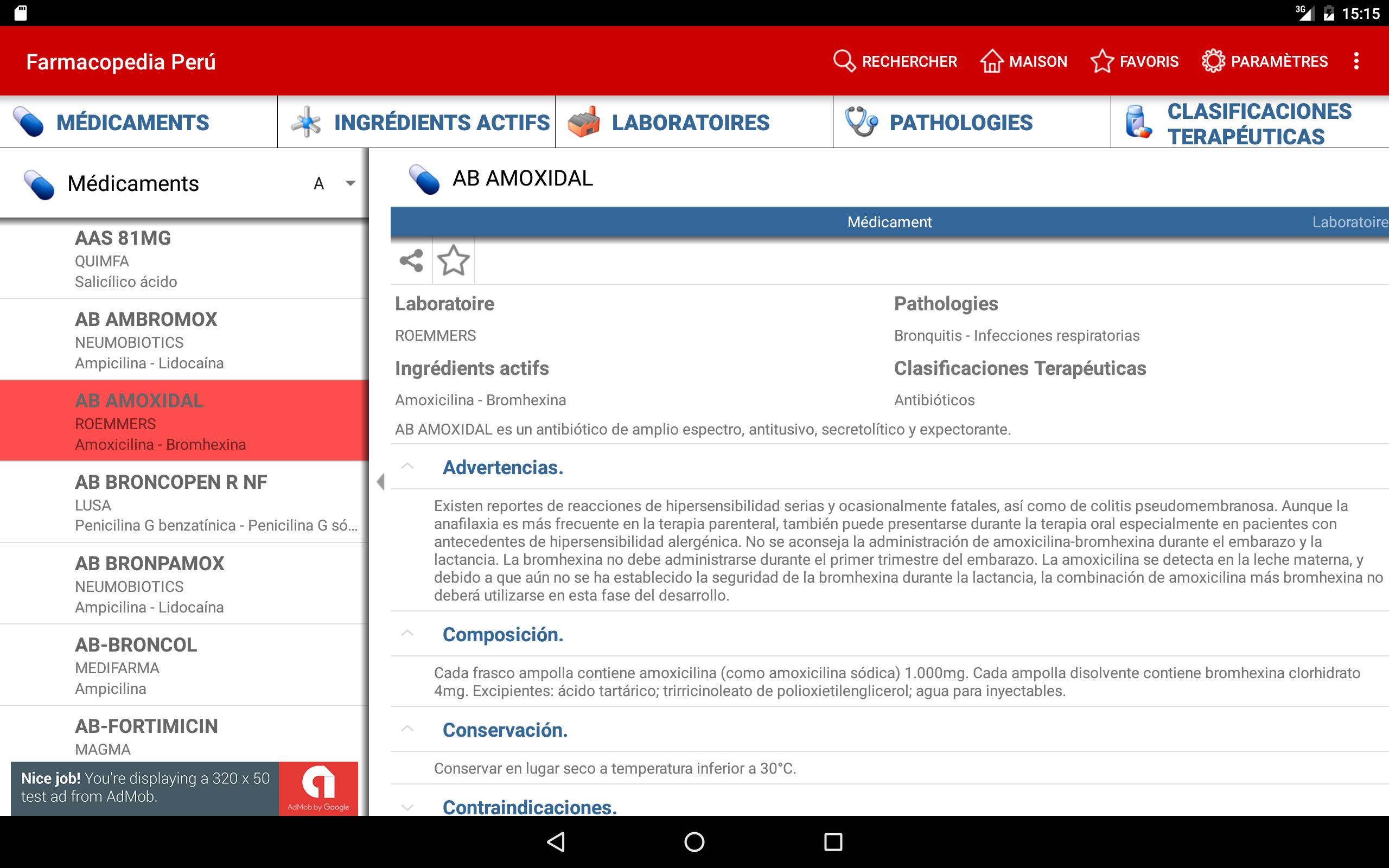
Task: Share AB AMOXIDAL via share icon
Action: pos(411,260)
